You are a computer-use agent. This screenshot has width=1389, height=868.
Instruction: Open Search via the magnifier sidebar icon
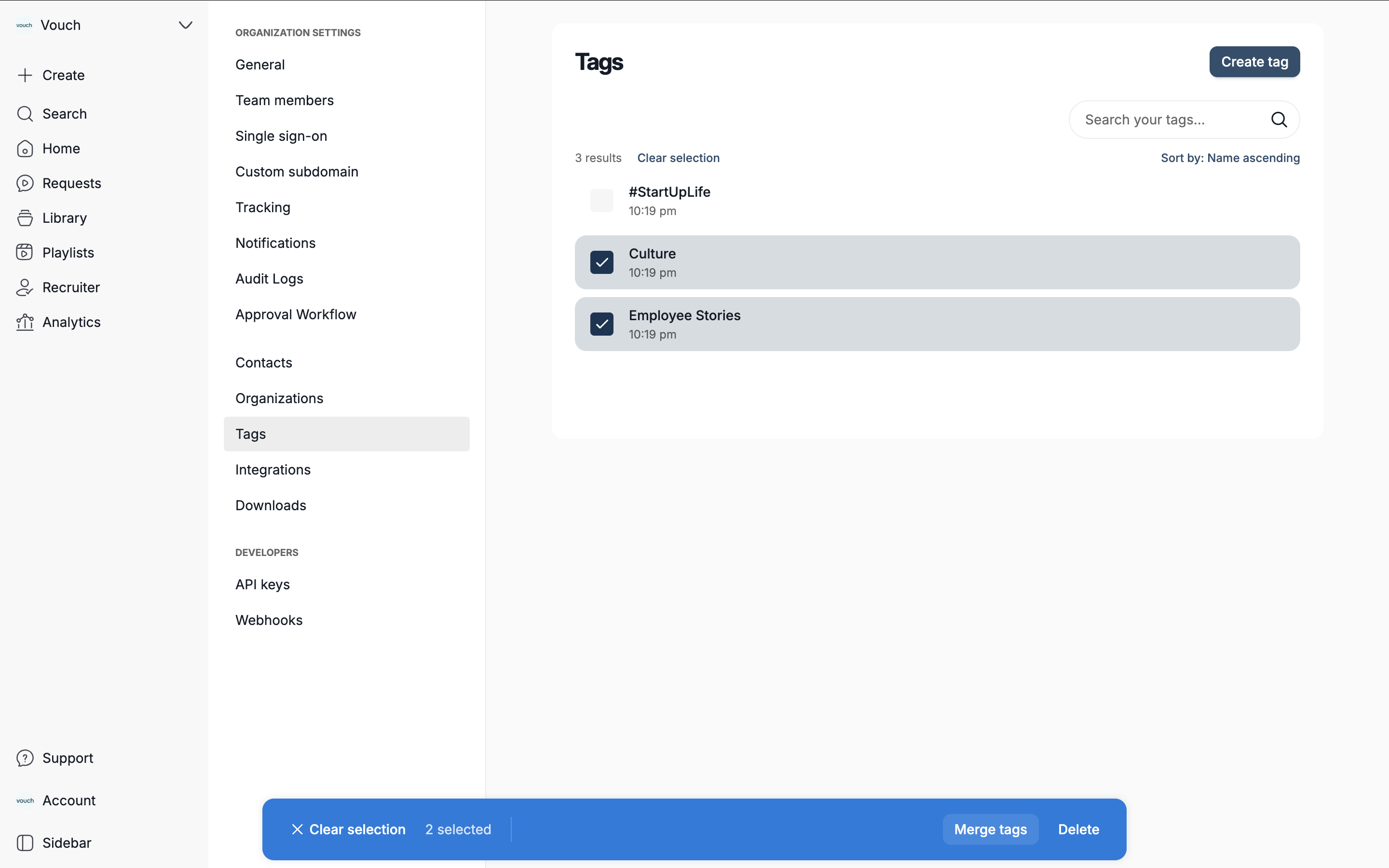25,114
